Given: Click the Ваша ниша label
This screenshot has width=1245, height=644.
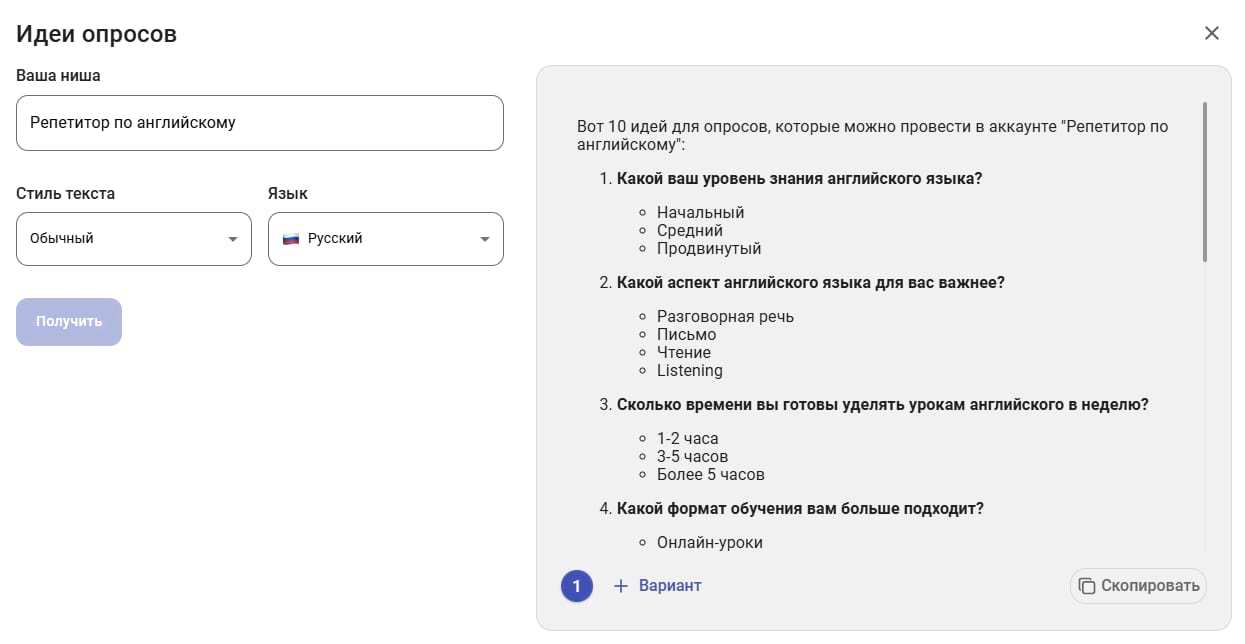Looking at the screenshot, I should (x=58, y=76).
